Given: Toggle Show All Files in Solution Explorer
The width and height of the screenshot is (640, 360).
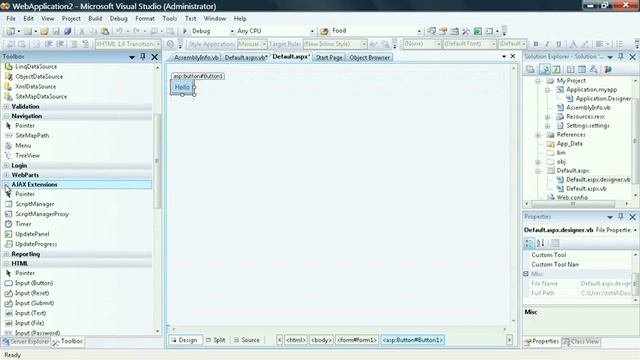Looking at the screenshot, I should point(545,69).
